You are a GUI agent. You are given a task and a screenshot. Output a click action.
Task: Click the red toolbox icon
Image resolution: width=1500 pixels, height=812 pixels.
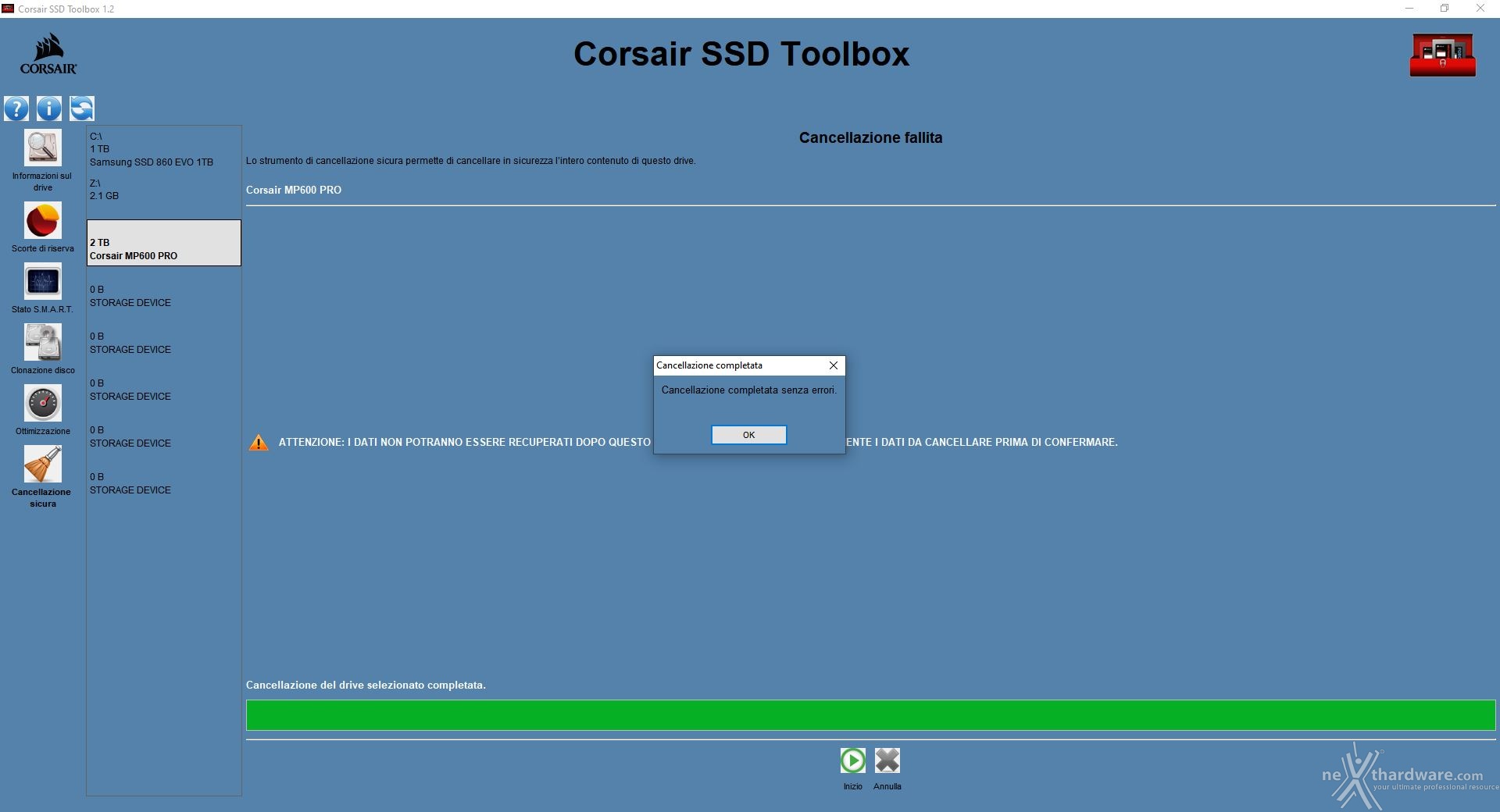[x=1442, y=55]
